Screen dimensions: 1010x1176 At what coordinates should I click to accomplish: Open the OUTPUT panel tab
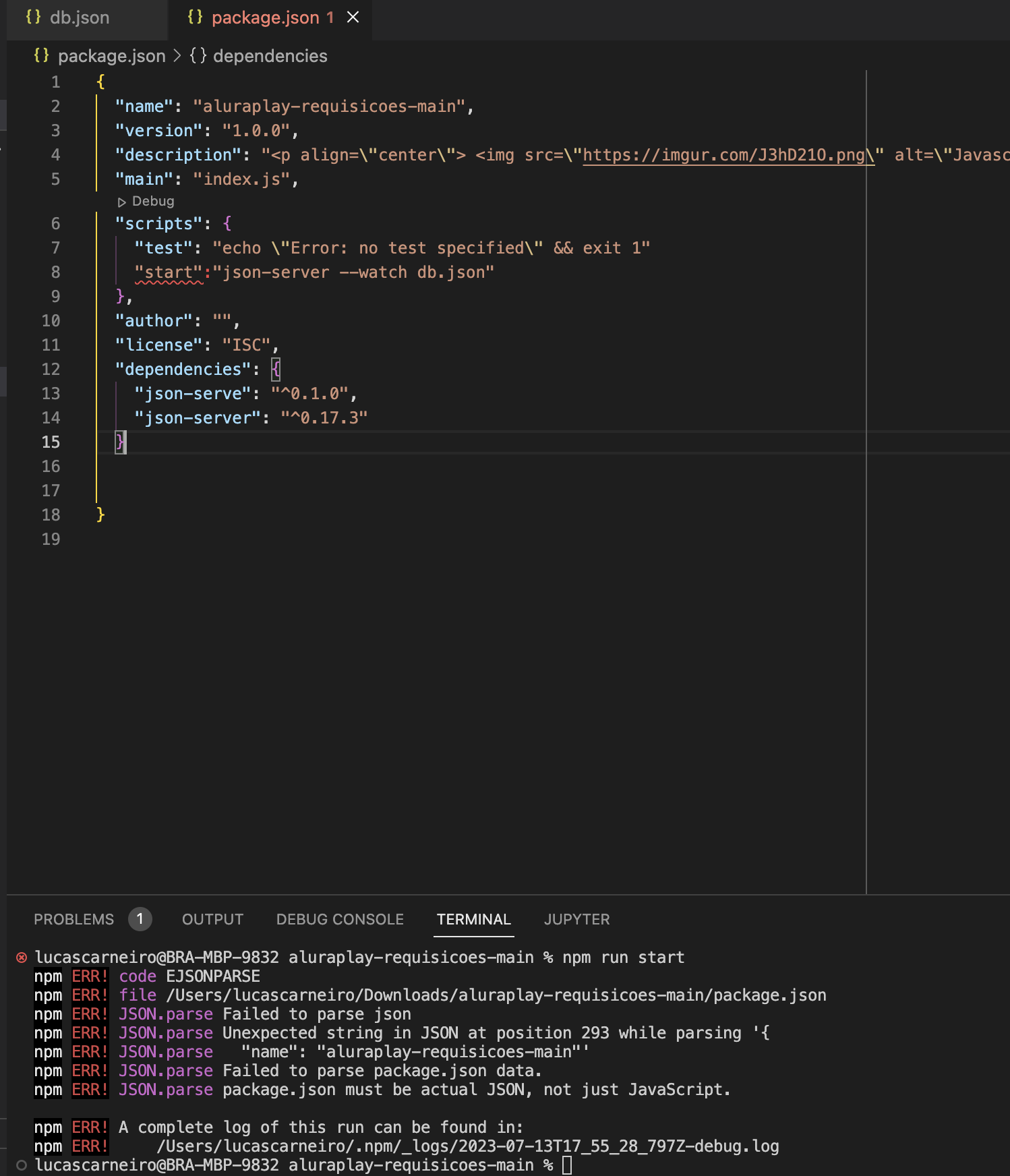212,919
